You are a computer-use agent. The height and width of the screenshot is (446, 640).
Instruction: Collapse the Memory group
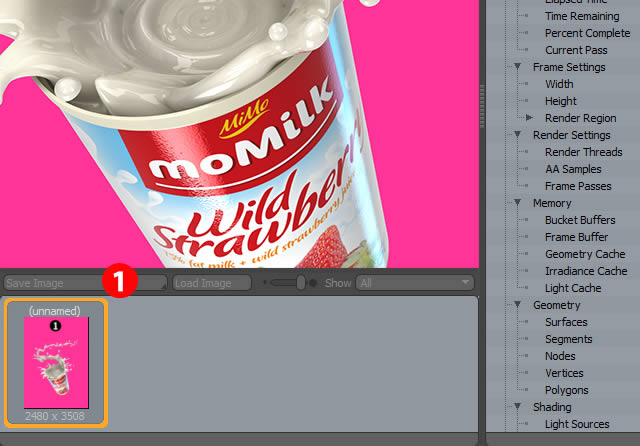click(x=517, y=202)
